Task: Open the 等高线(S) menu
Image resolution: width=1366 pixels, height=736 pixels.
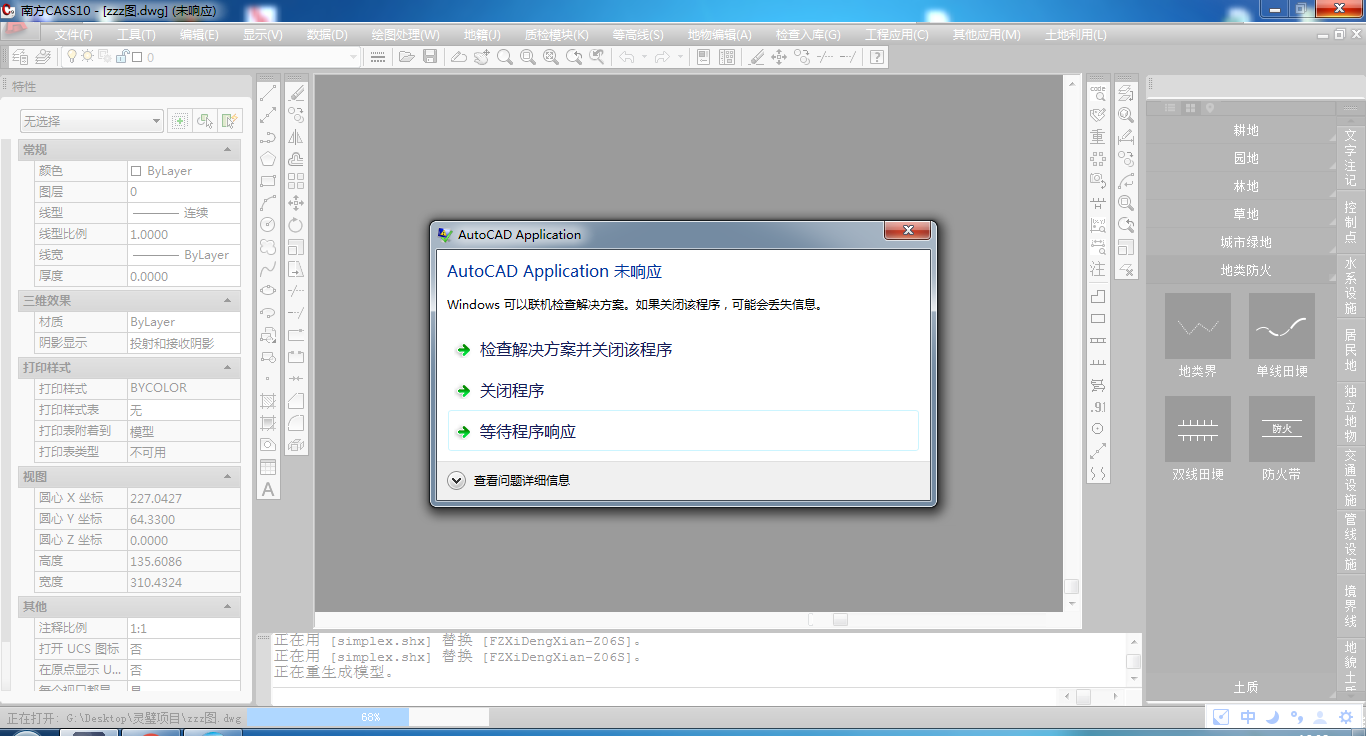Action: tap(637, 34)
